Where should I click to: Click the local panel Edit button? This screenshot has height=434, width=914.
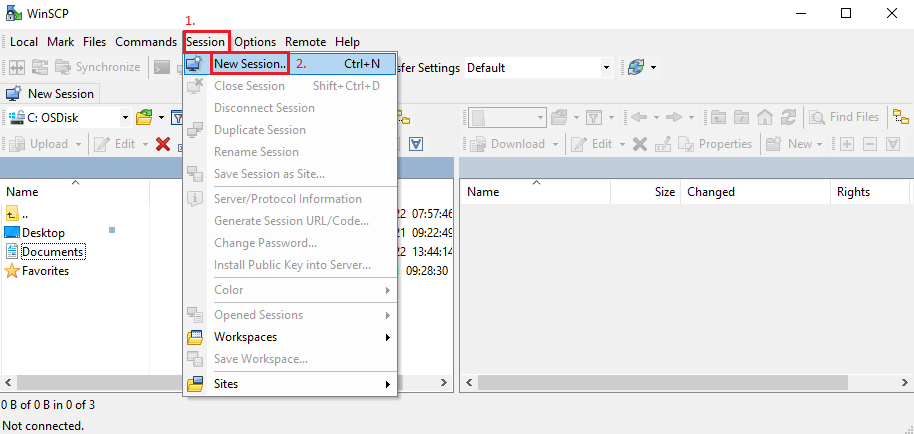tap(115, 144)
